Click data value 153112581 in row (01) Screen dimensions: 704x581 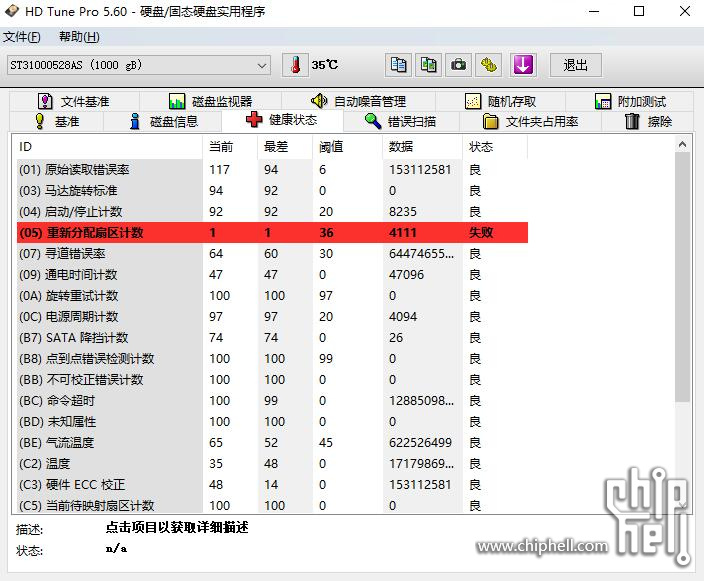pos(420,170)
